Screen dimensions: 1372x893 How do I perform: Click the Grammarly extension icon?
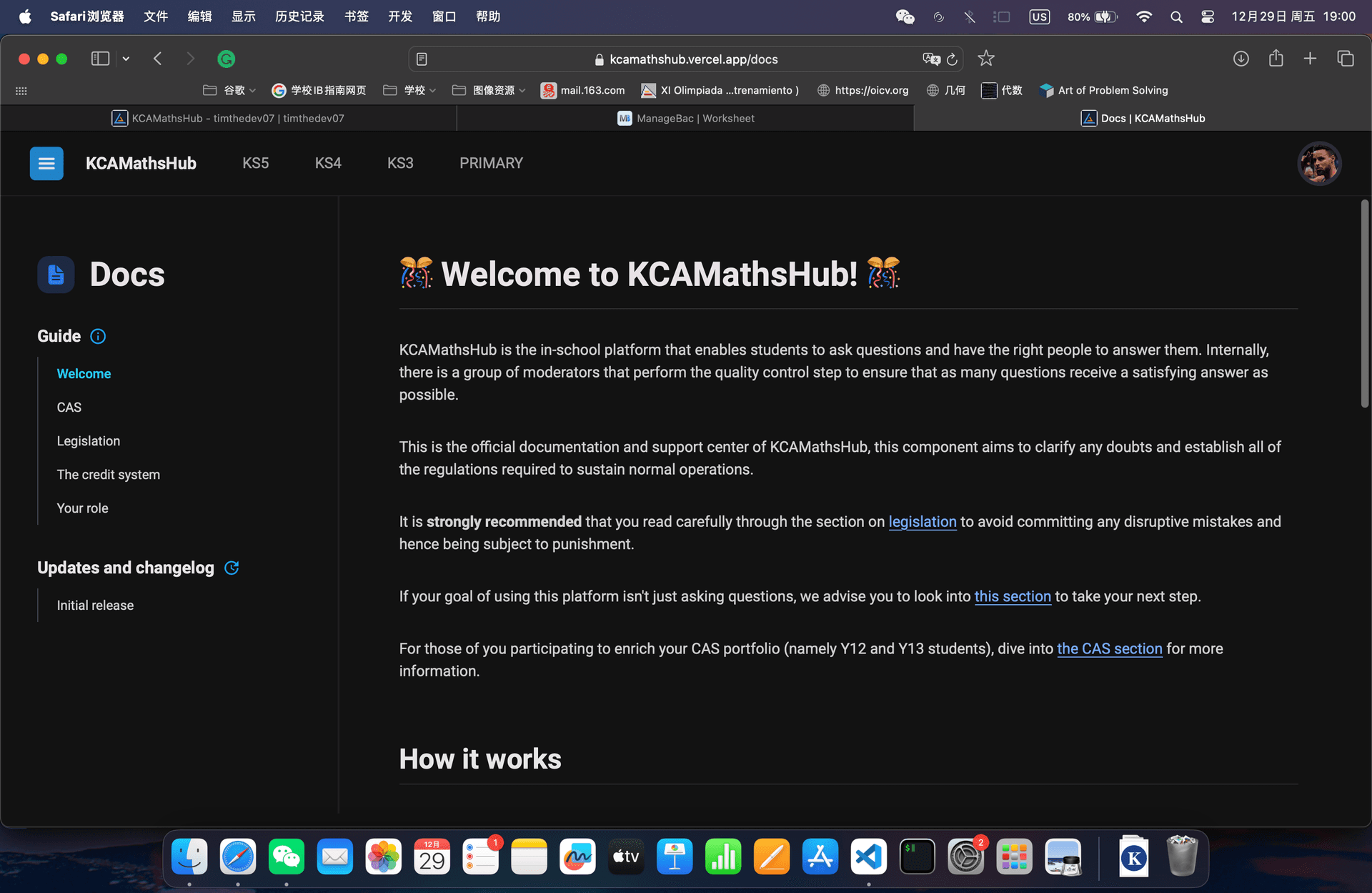[226, 59]
